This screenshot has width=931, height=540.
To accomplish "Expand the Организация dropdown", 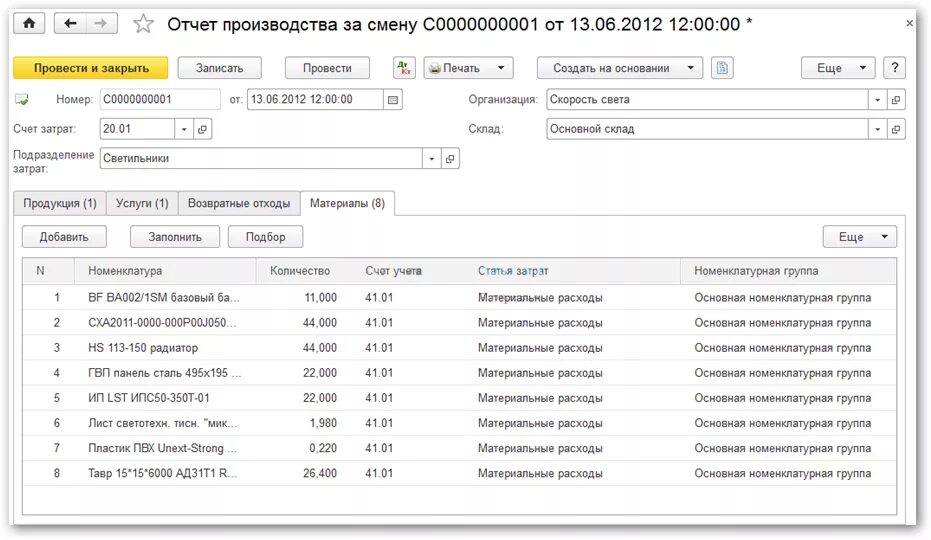I will pos(878,100).
